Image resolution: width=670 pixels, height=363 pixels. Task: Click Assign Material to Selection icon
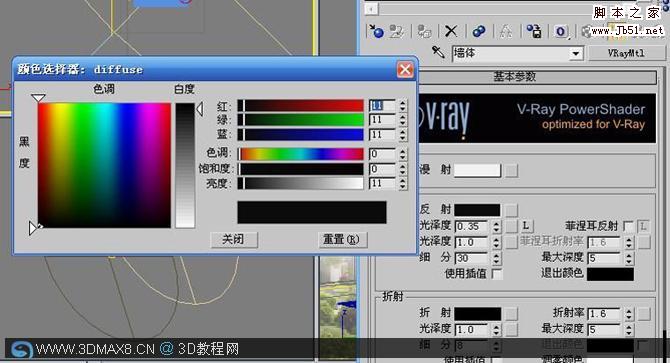[x=424, y=31]
